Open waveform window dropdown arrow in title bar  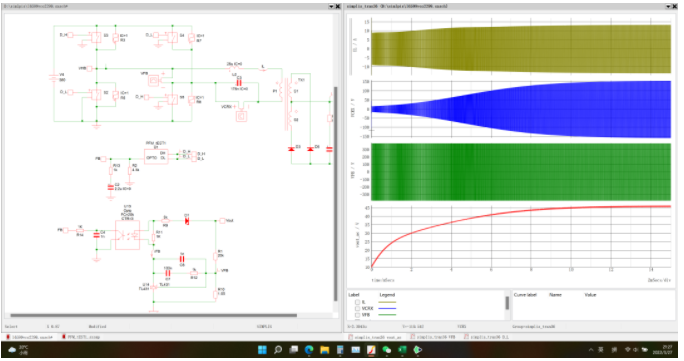668,7
